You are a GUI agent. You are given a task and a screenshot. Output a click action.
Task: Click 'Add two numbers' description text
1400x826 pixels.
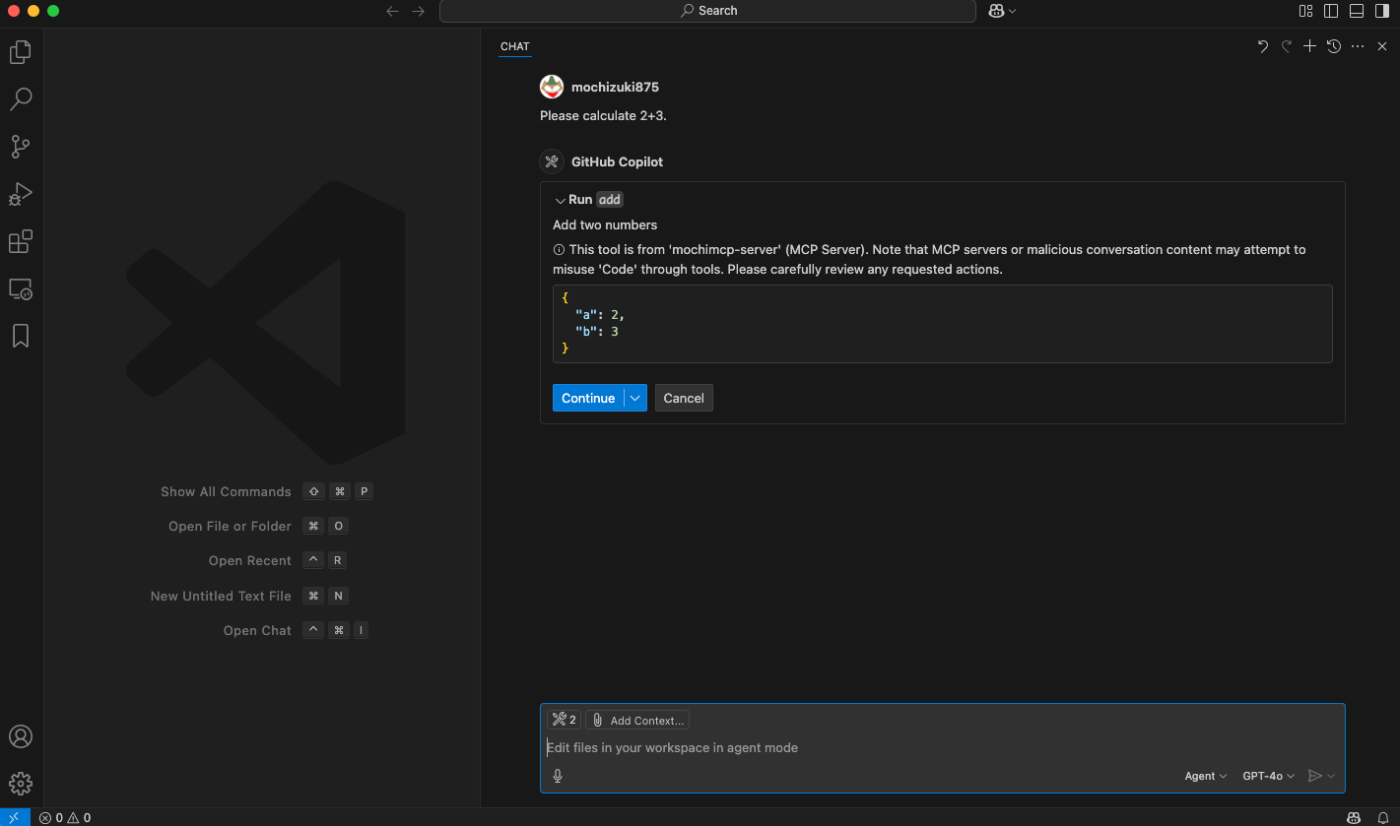point(605,225)
